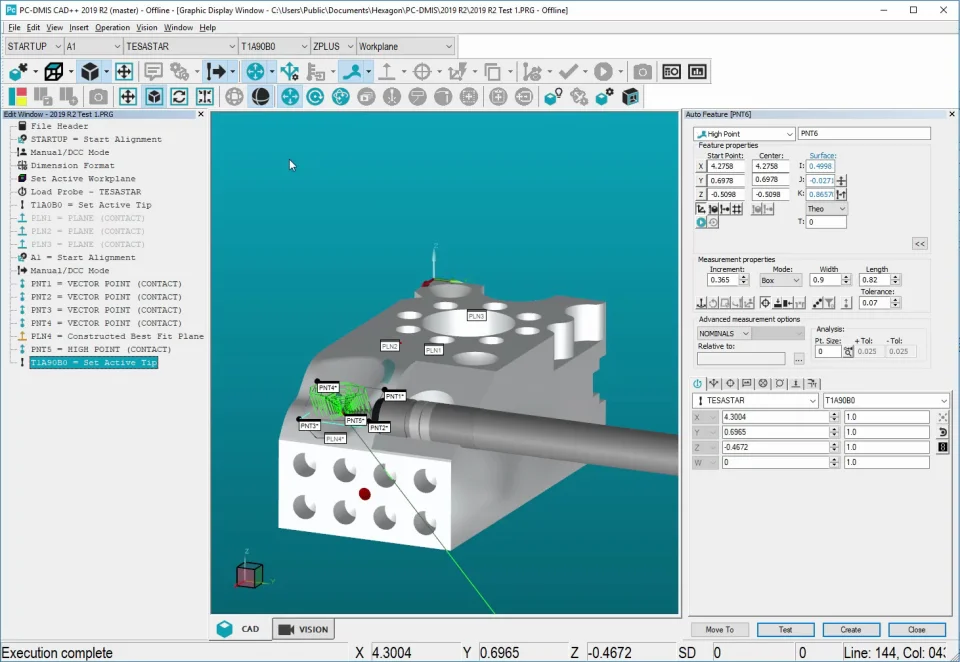Open the Operation menu
960x662 pixels.
tap(112, 28)
